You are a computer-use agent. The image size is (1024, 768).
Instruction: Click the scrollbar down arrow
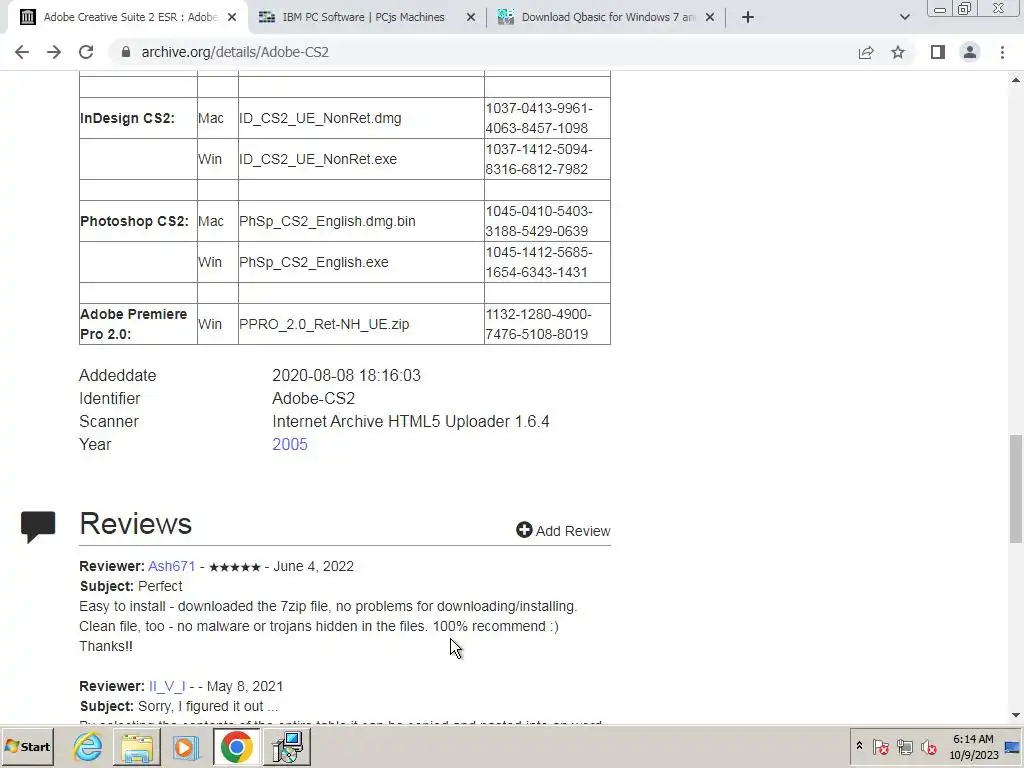click(1016, 715)
